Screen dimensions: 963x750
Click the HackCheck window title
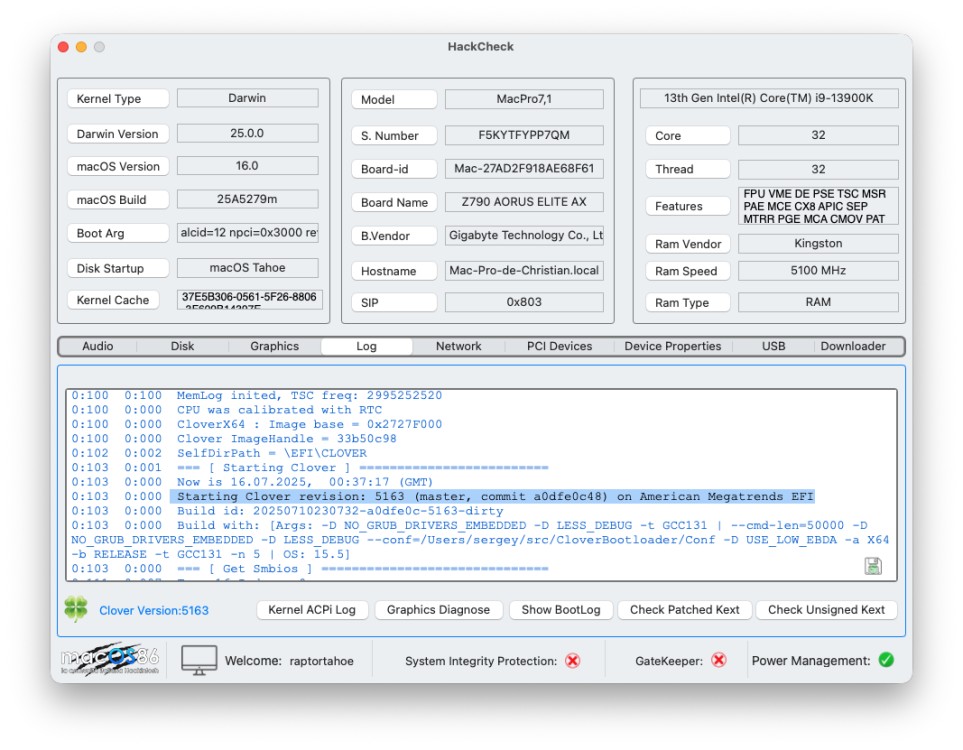pos(480,47)
